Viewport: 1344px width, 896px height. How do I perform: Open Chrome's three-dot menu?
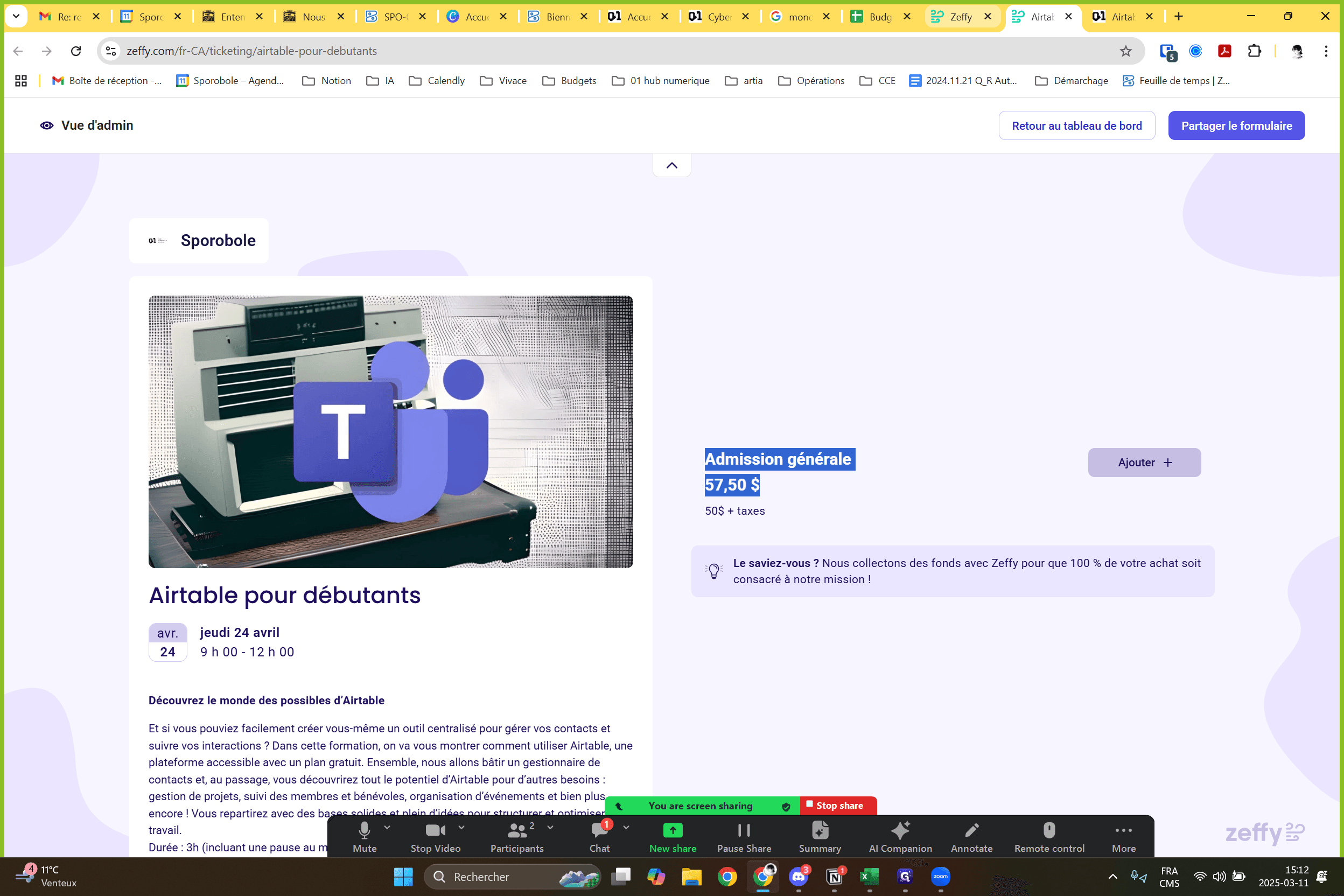pyautogui.click(x=1326, y=51)
